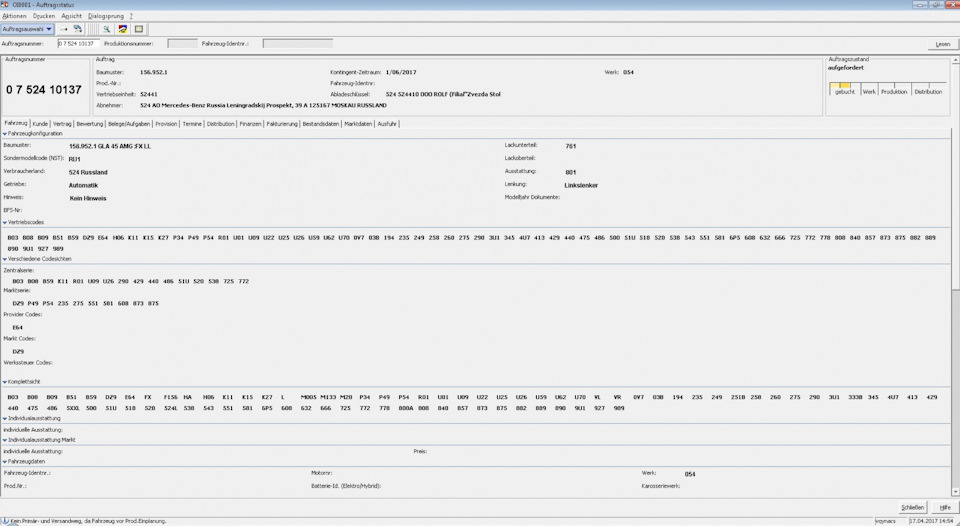960x526 pixels.
Task: Click the Baumuster value 156.952.1 GLA 45 AMG
Action: [x=110, y=146]
